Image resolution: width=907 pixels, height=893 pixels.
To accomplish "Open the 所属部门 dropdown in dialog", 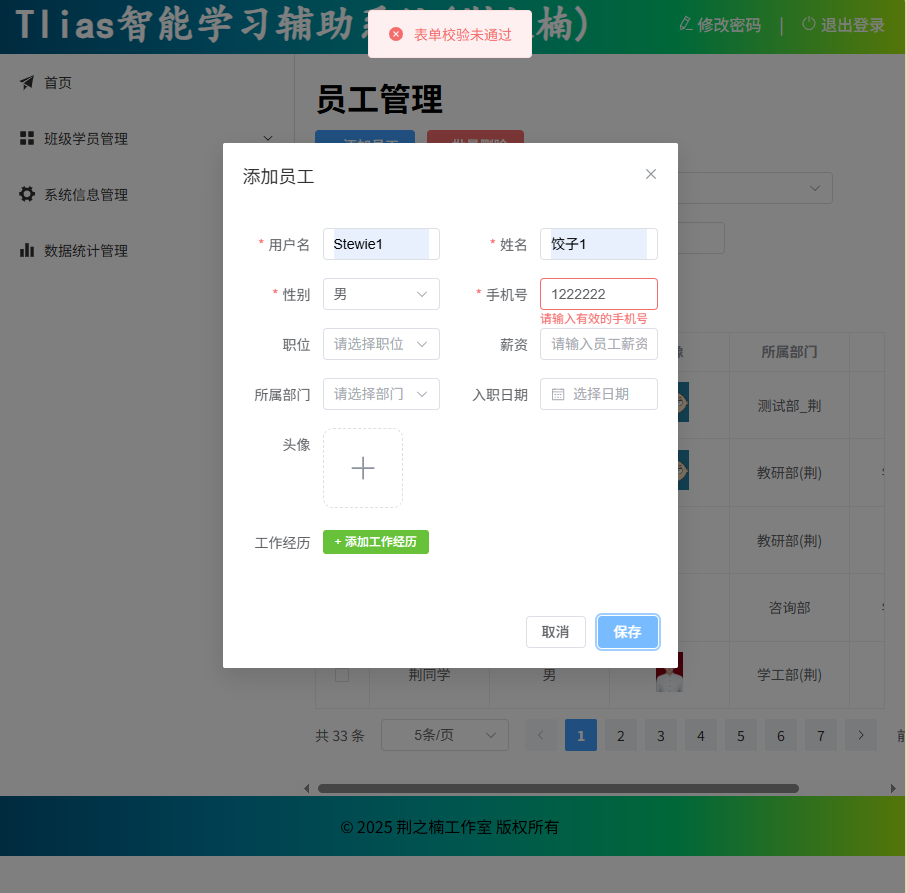I will coord(381,394).
